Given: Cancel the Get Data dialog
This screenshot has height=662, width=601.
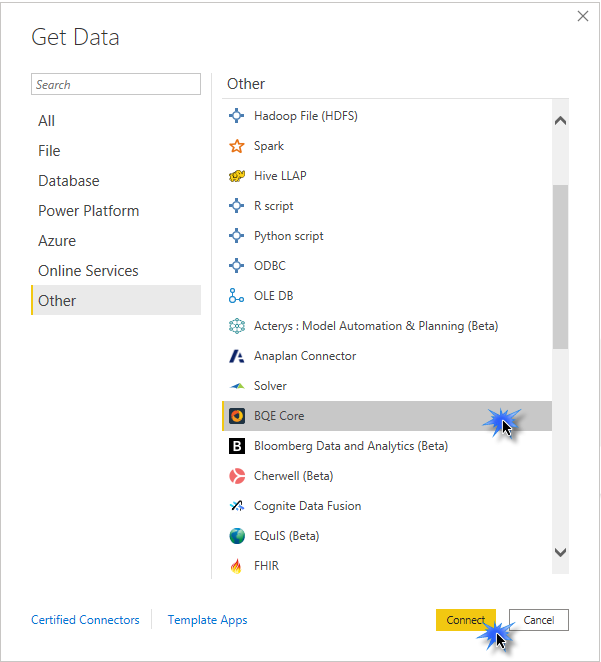Looking at the screenshot, I should tap(539, 620).
